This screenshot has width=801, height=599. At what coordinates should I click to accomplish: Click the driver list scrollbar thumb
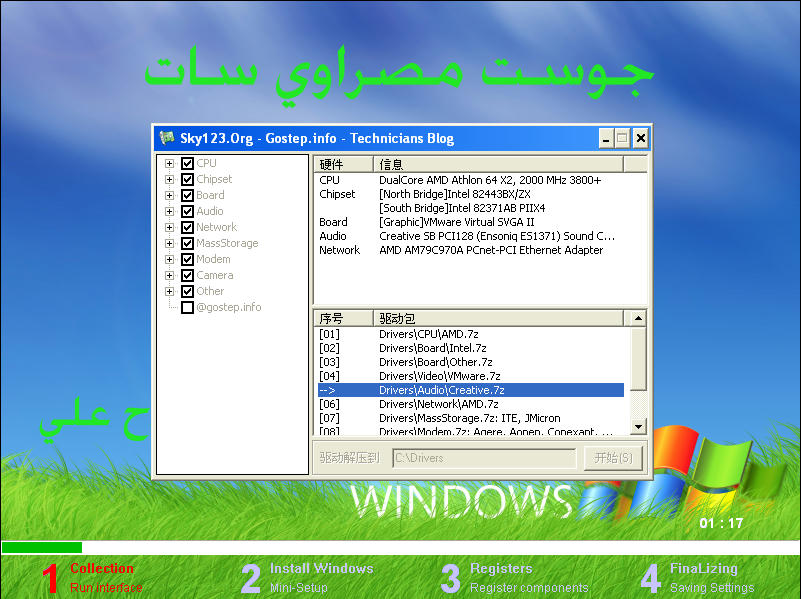[x=638, y=359]
